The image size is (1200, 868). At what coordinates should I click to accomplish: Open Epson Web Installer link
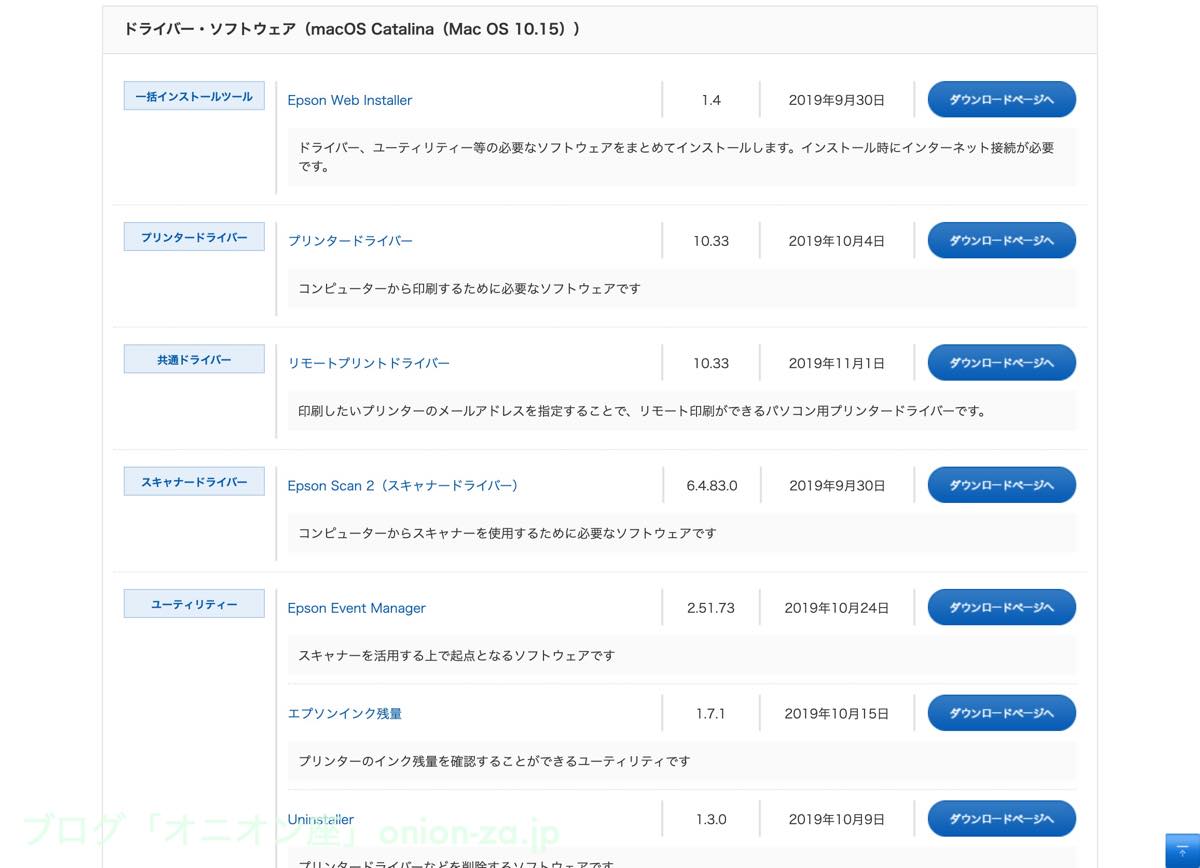[349, 100]
